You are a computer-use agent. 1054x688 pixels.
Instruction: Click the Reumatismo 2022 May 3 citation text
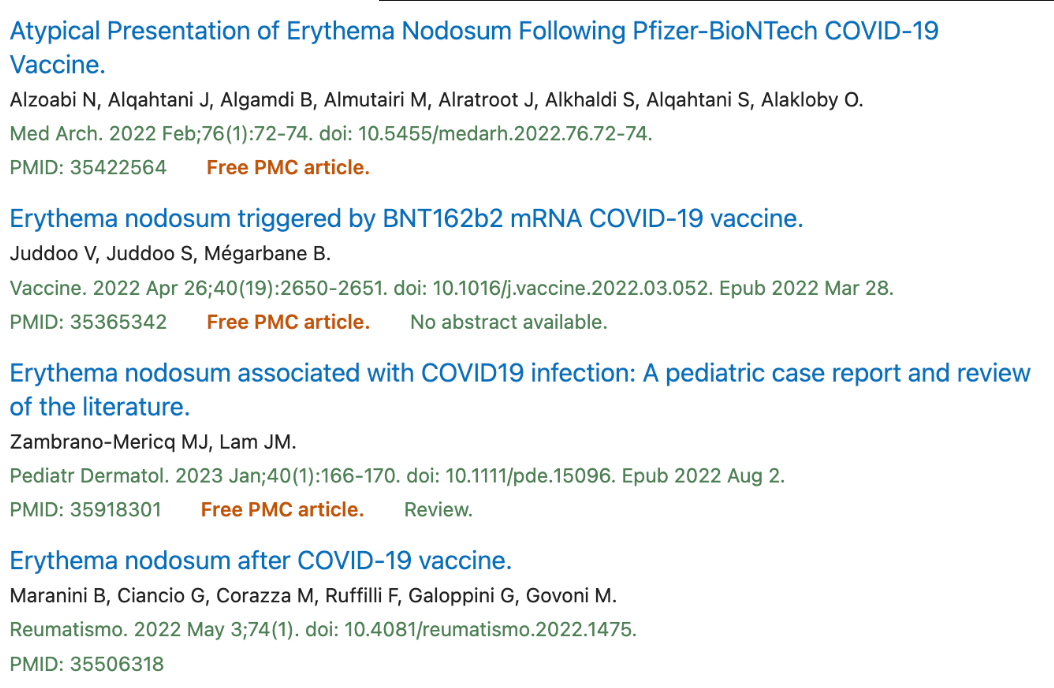coord(323,630)
